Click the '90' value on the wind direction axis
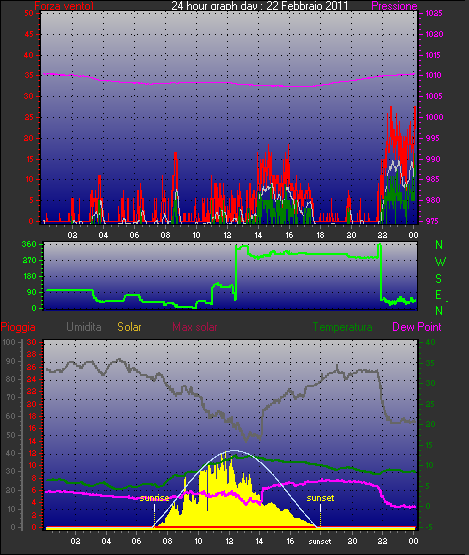Screen dimensions: 469x555 point(32,292)
